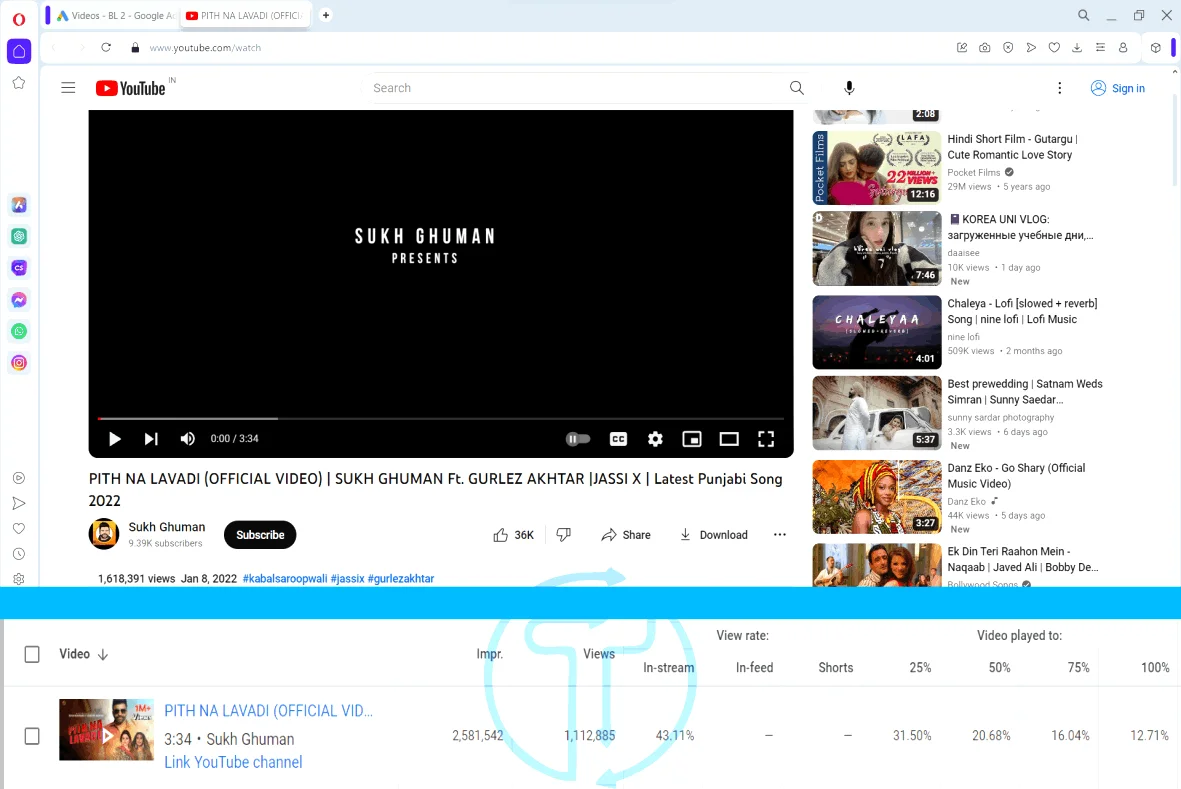Open Opera sidebar home icon

click(19, 51)
